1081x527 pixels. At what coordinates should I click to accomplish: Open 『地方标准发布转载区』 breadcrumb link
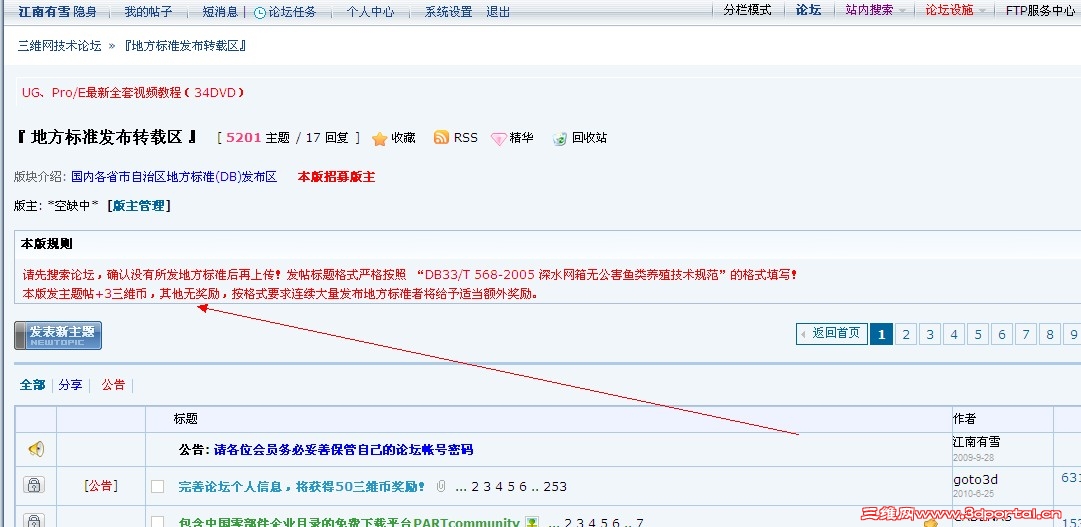185,46
